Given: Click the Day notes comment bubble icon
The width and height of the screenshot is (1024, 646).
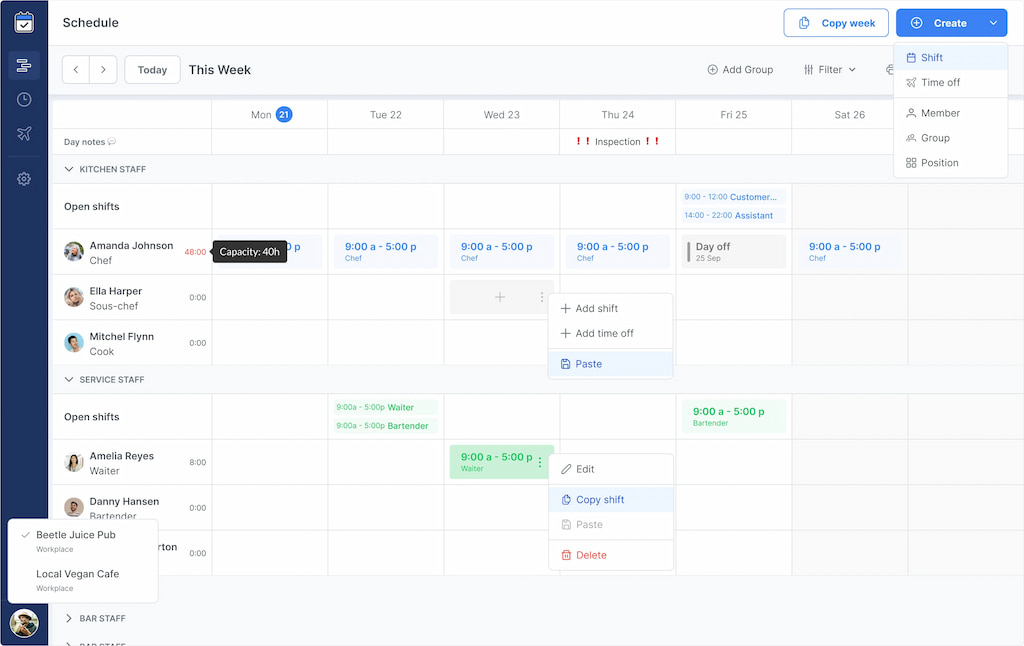Looking at the screenshot, I should (109, 141).
